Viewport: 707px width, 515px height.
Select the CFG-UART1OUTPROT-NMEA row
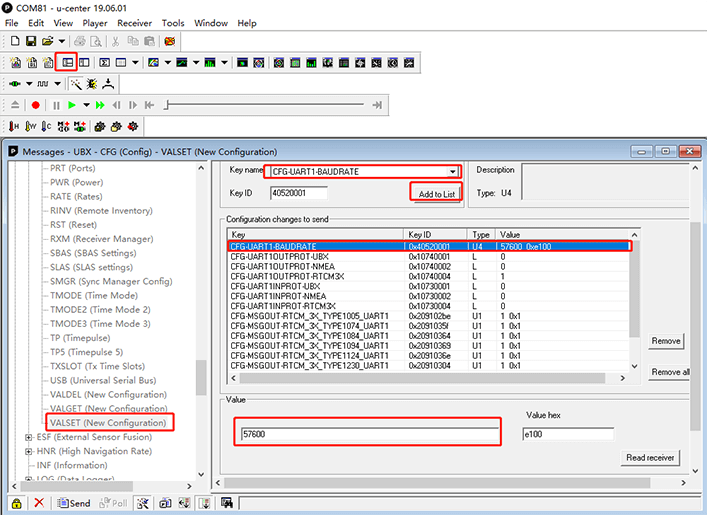(428, 267)
